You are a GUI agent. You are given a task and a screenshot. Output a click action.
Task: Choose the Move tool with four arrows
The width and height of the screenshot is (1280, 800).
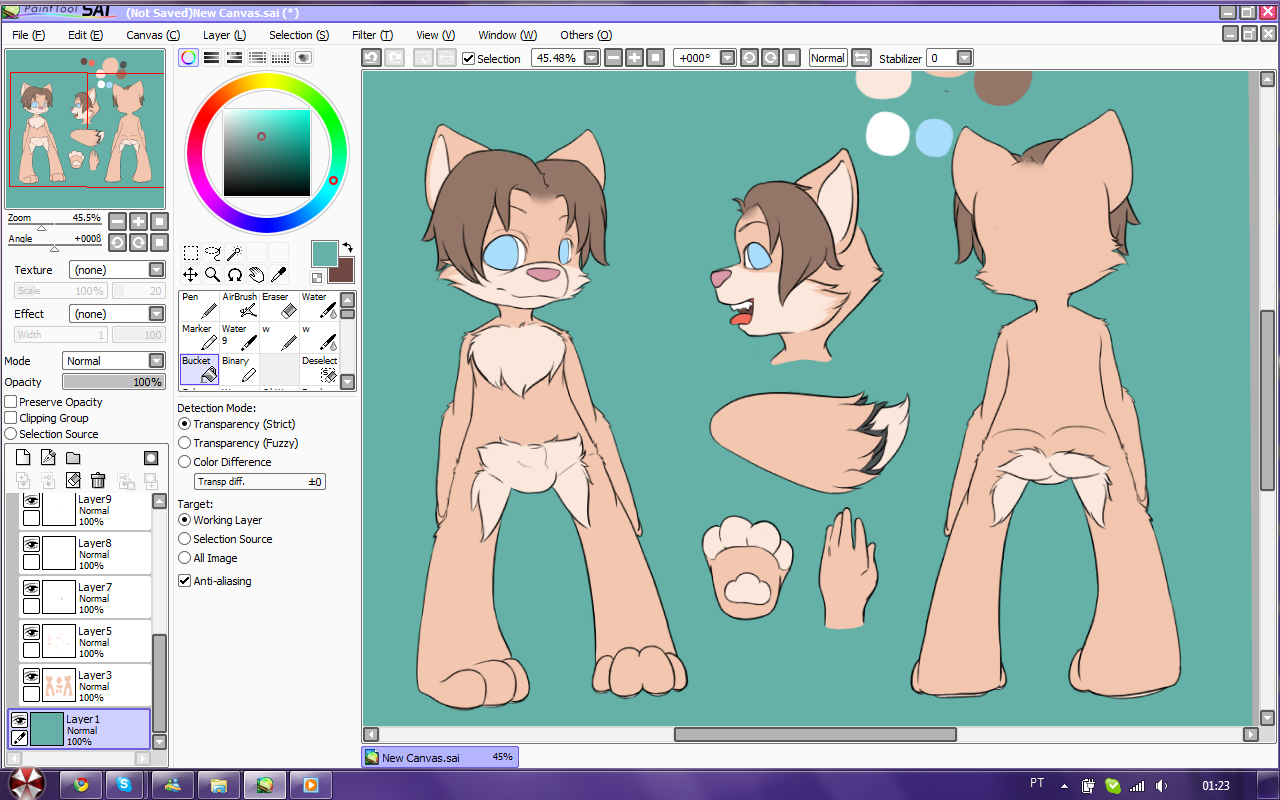190,275
